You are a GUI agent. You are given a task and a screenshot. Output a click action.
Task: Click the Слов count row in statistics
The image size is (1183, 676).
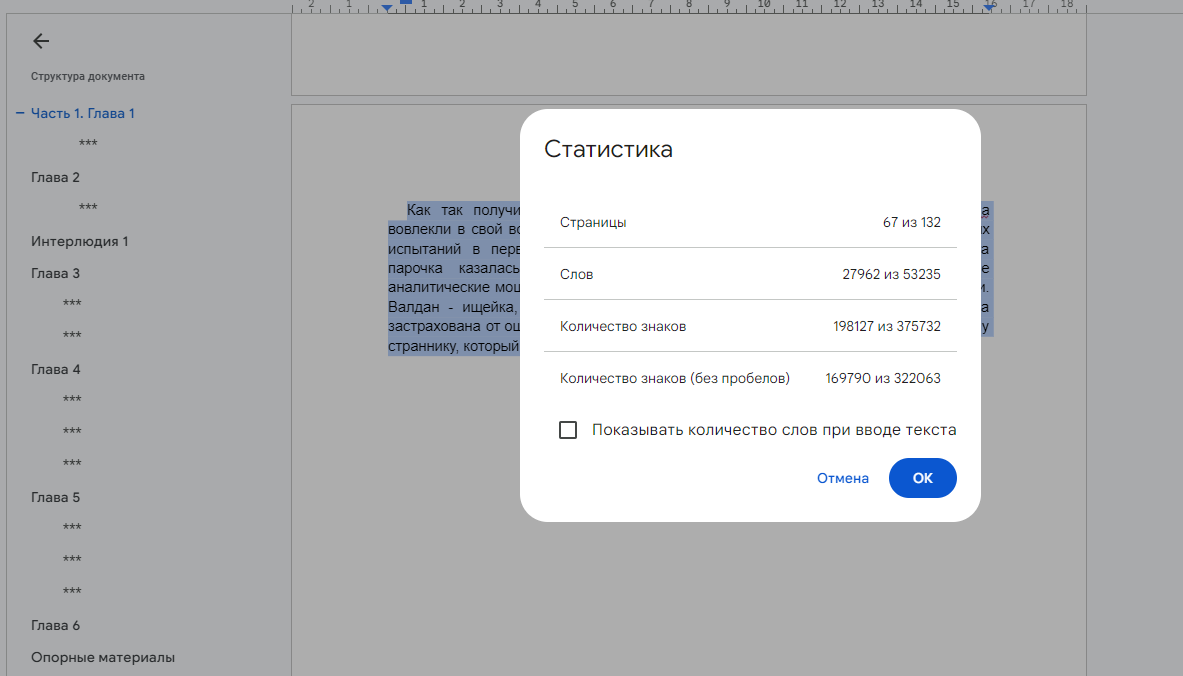[750, 274]
